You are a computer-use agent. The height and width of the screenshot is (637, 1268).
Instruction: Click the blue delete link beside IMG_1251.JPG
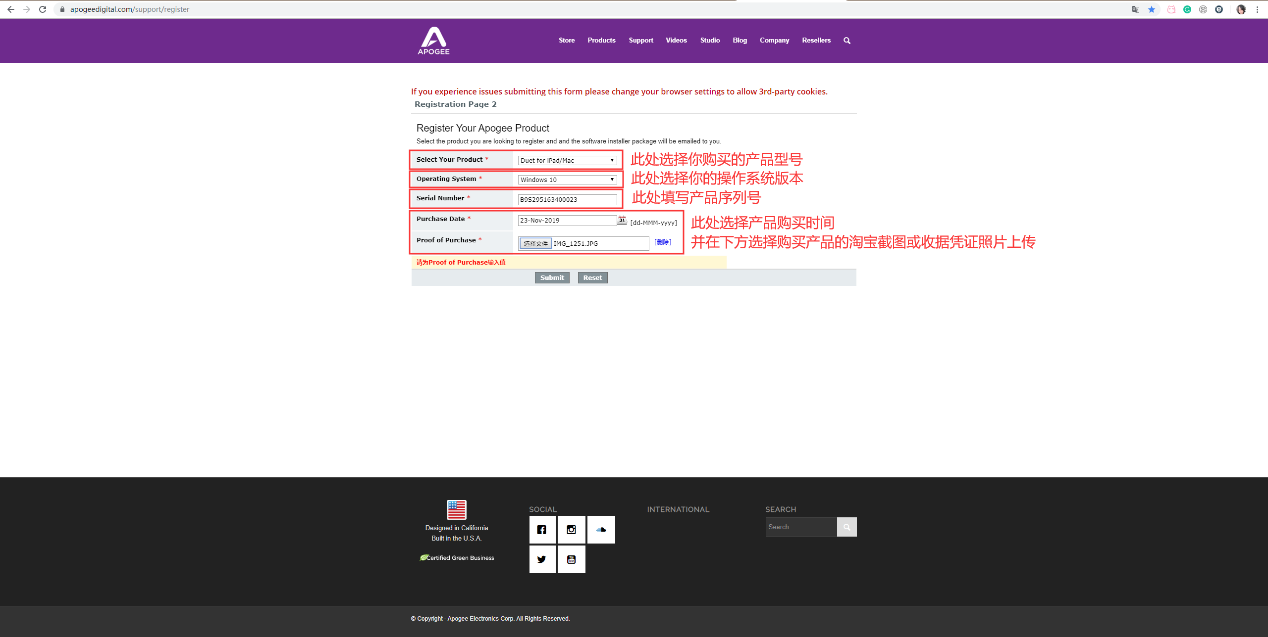(662, 242)
